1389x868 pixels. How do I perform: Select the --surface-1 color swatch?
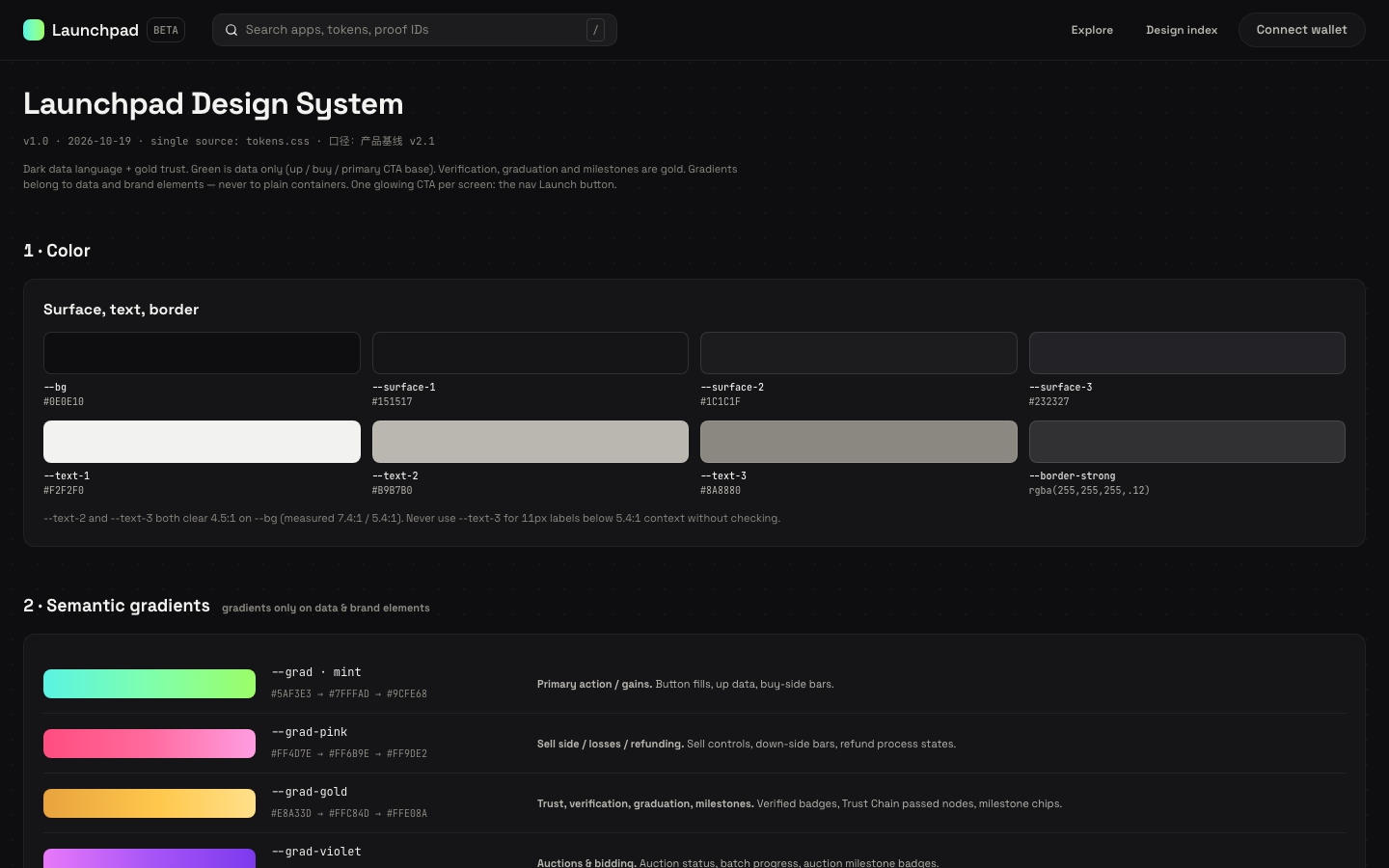[x=531, y=353]
